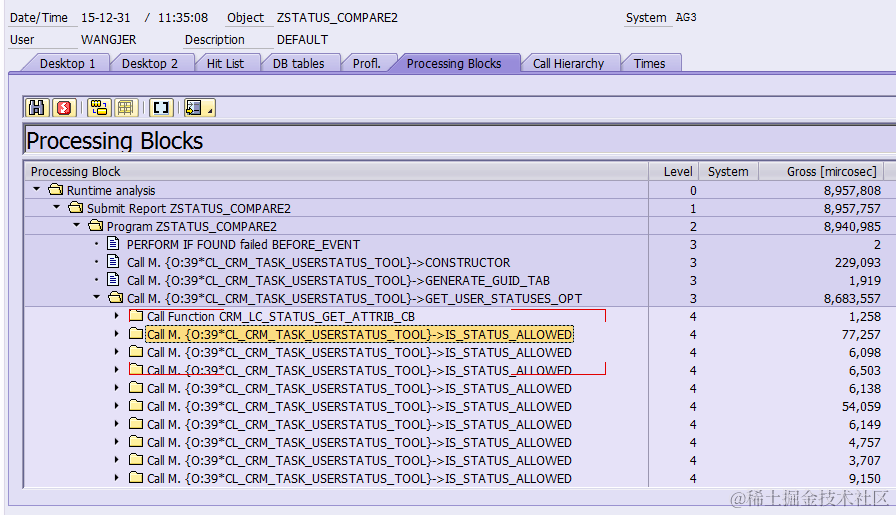Screen dimensions: 896x515
Task: Click the GENERATE_GUID_TAB row document icon
Action: pos(114,280)
